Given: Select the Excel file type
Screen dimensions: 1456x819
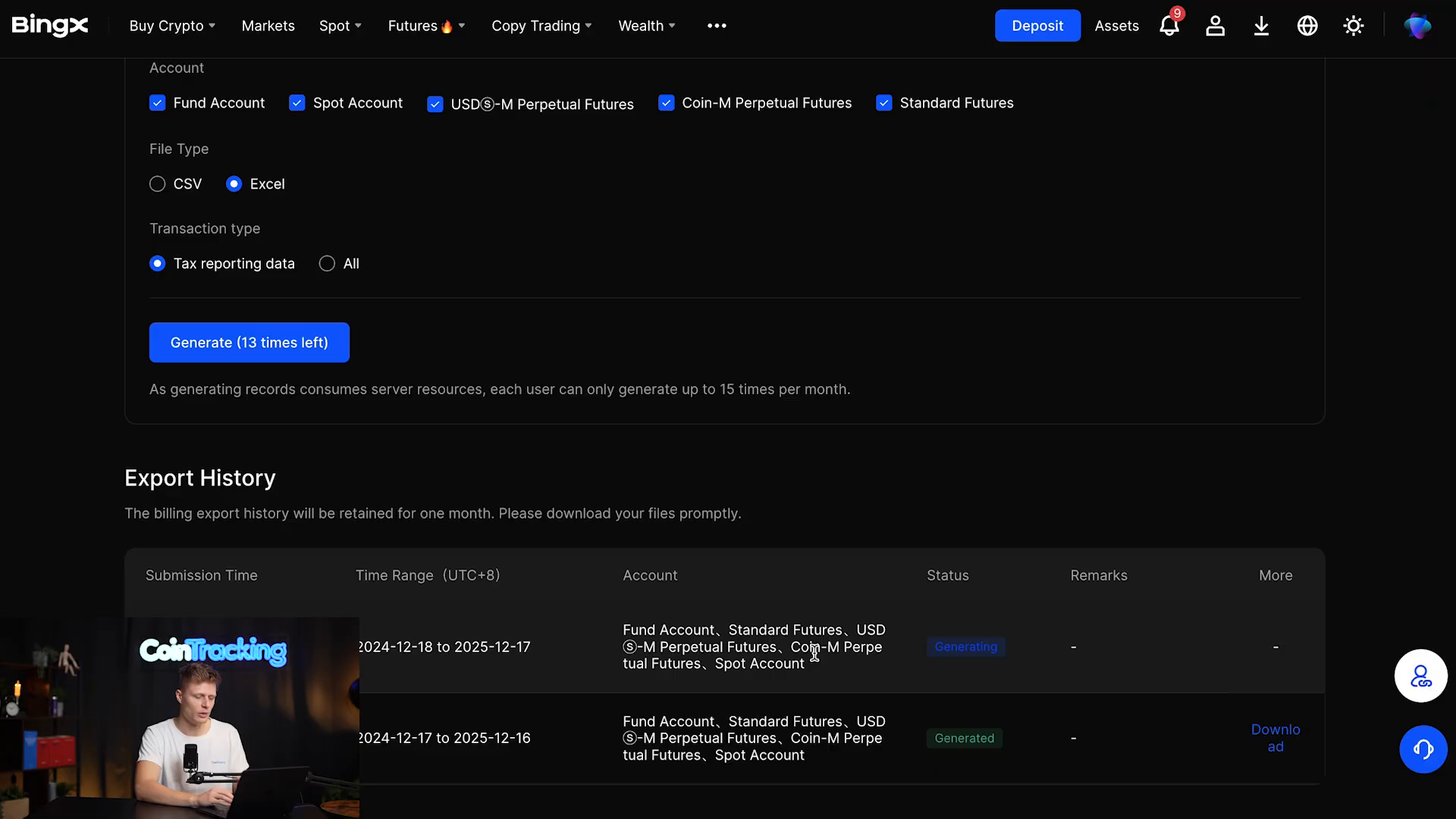Looking at the screenshot, I should click(x=234, y=184).
